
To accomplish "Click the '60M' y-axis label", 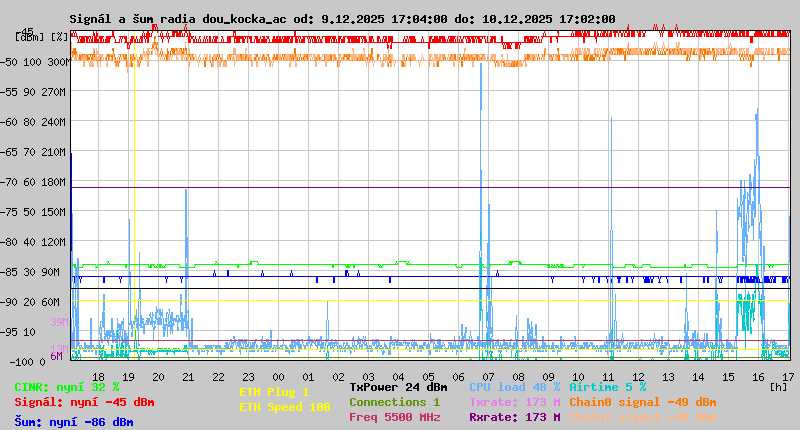I will (51, 302).
